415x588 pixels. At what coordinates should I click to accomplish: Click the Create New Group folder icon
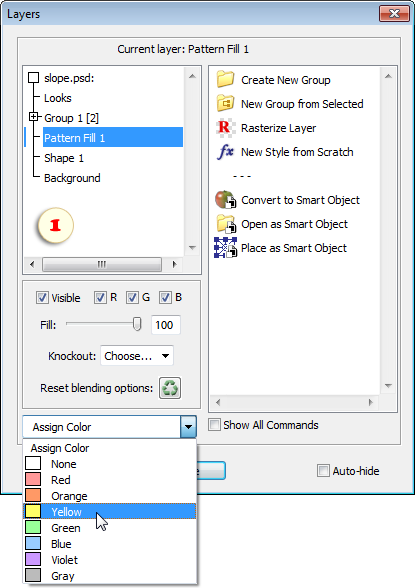click(225, 79)
